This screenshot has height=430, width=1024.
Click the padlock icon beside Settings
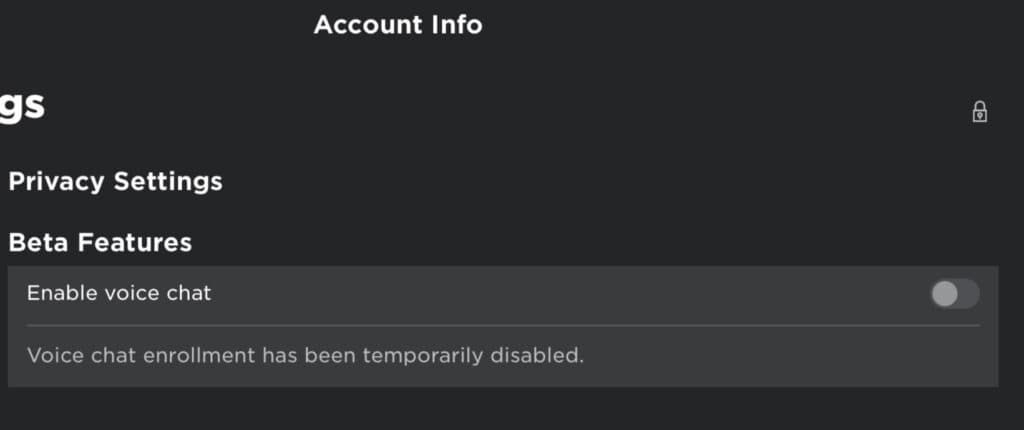point(980,111)
